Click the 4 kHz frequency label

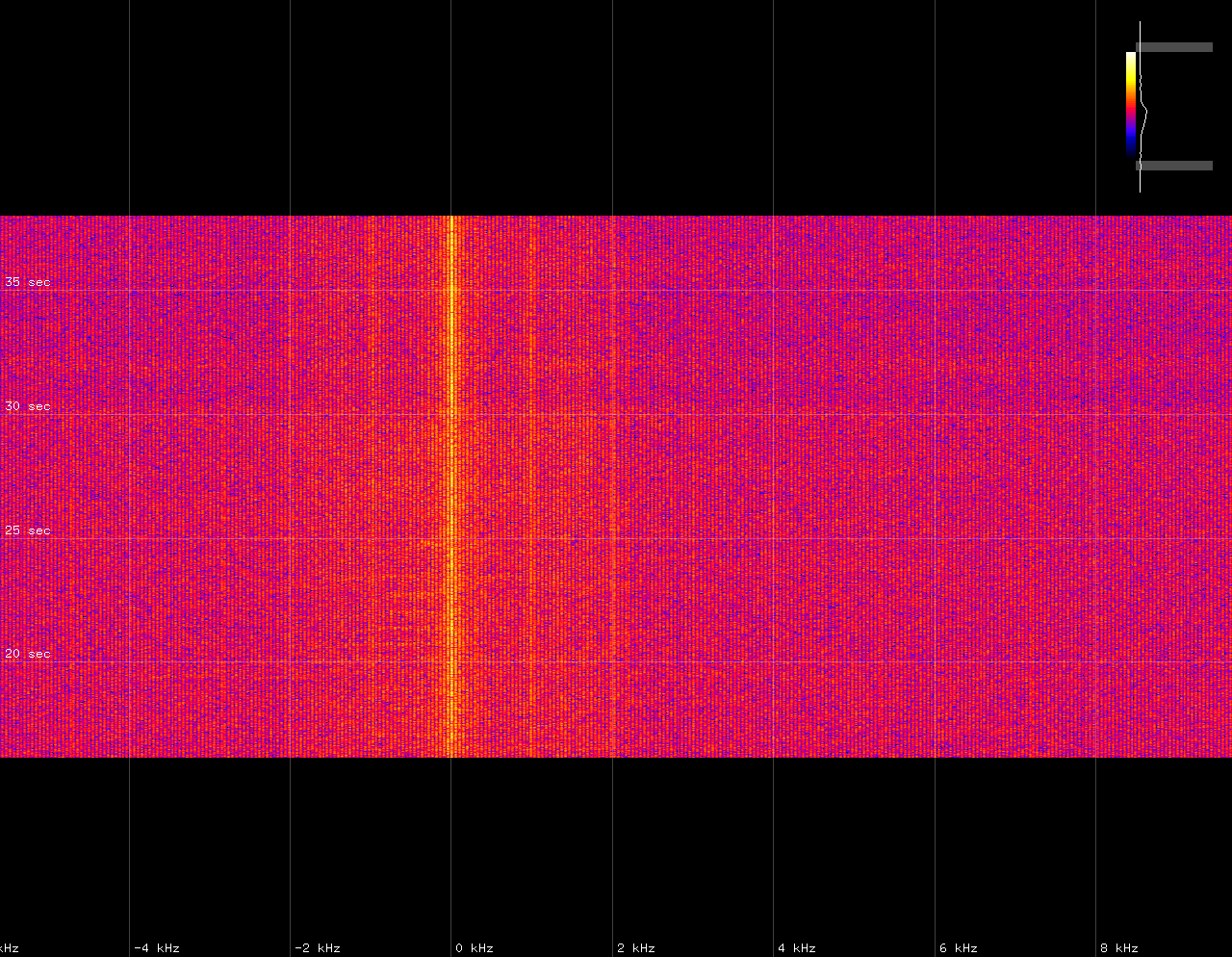pos(797,948)
